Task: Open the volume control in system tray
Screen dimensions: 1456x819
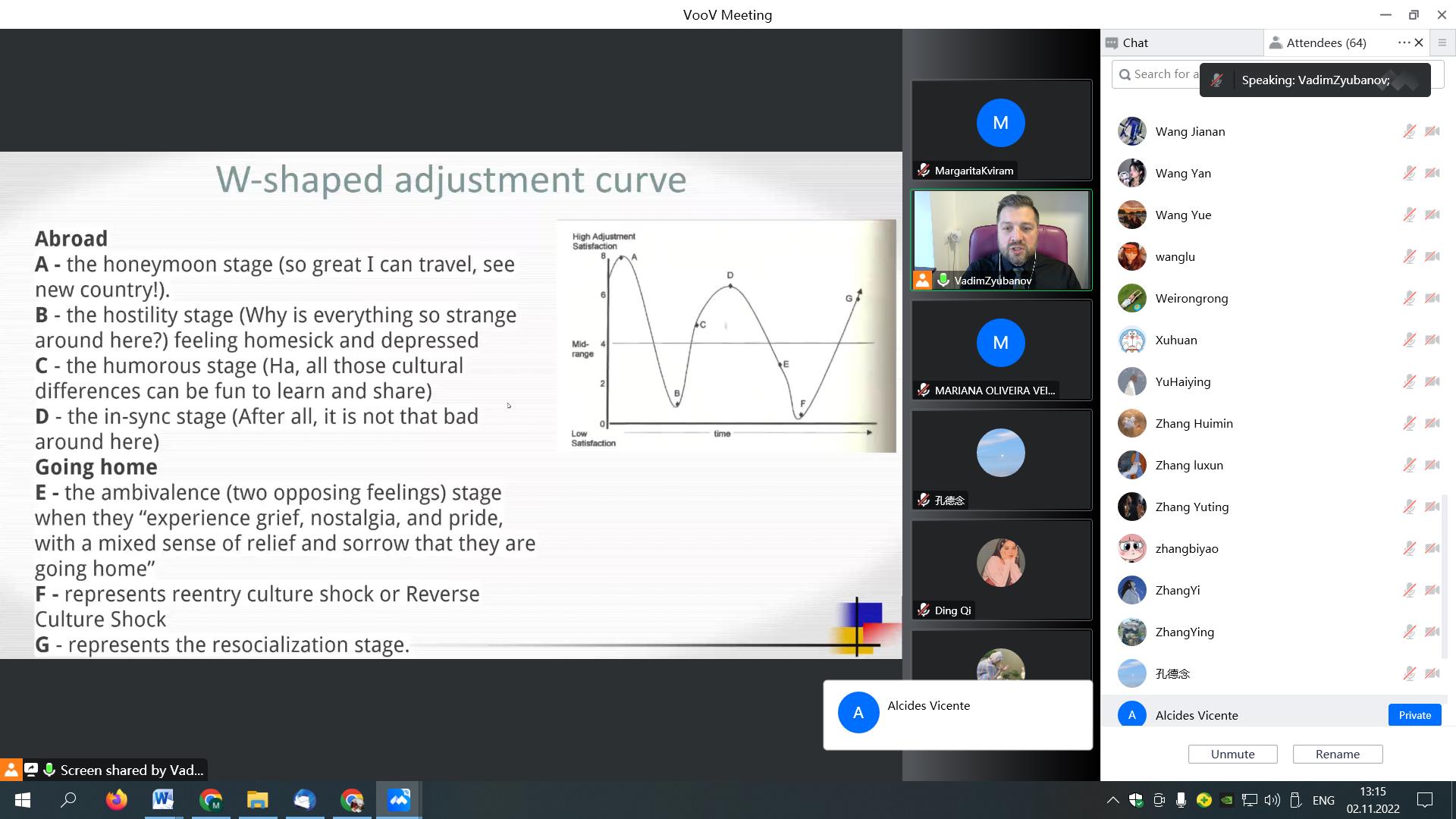Action: [1272, 799]
